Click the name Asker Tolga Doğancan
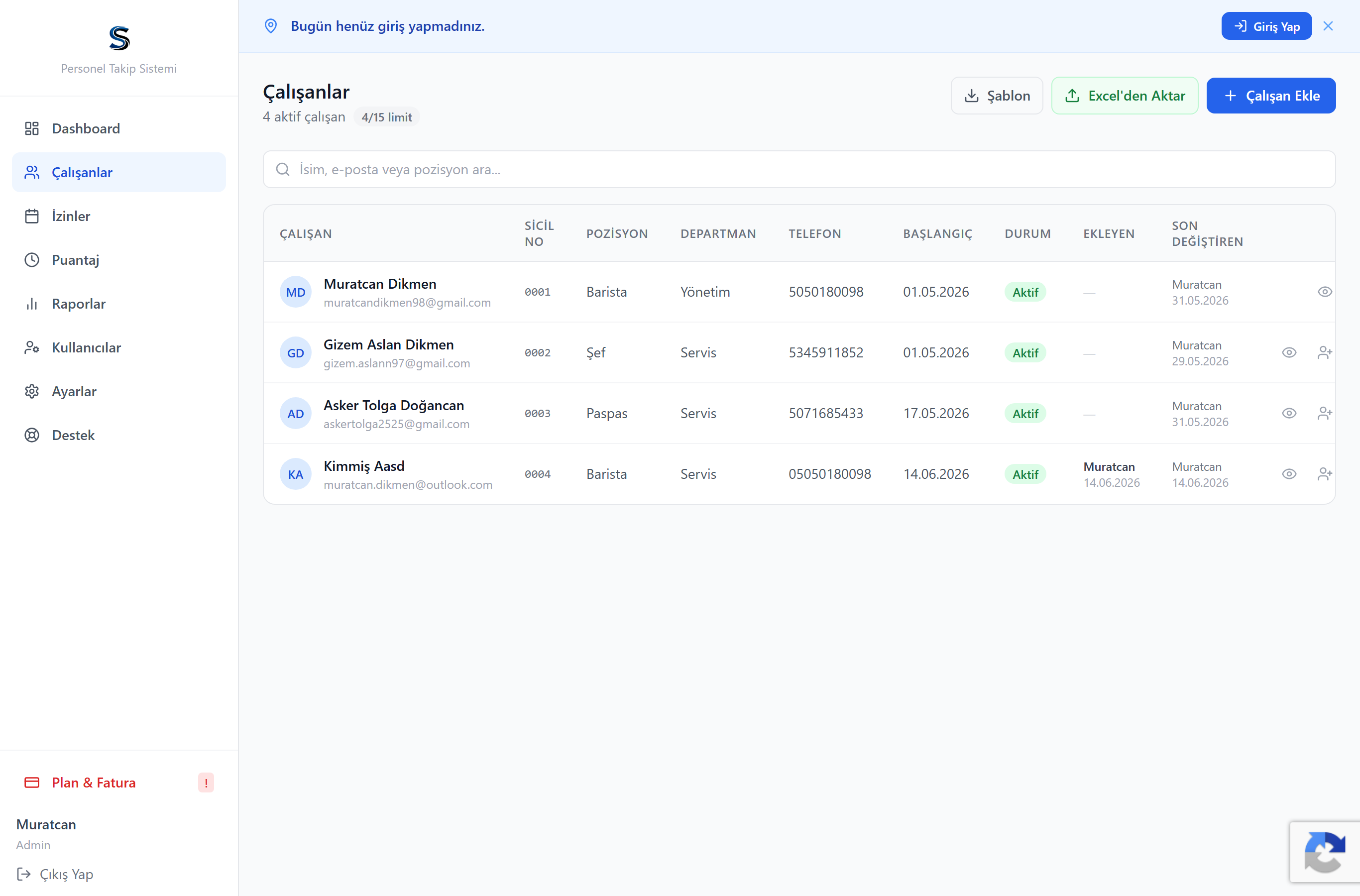Screen dimensions: 1360x896 tap(394, 405)
